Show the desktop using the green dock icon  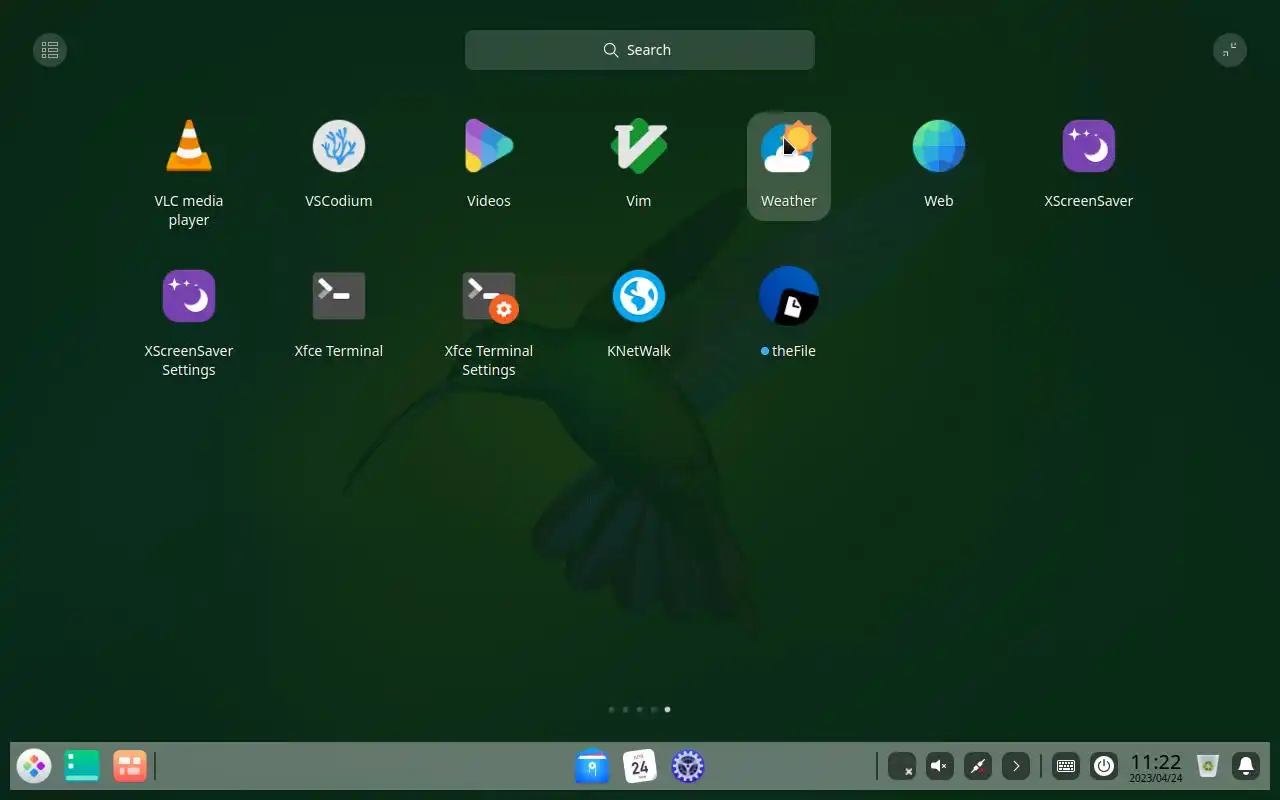click(82, 767)
